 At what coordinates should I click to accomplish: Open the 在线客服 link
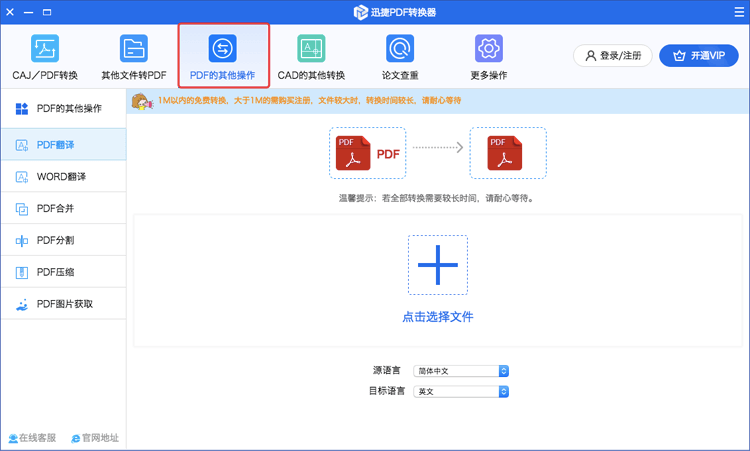pyautogui.click(x=33, y=438)
